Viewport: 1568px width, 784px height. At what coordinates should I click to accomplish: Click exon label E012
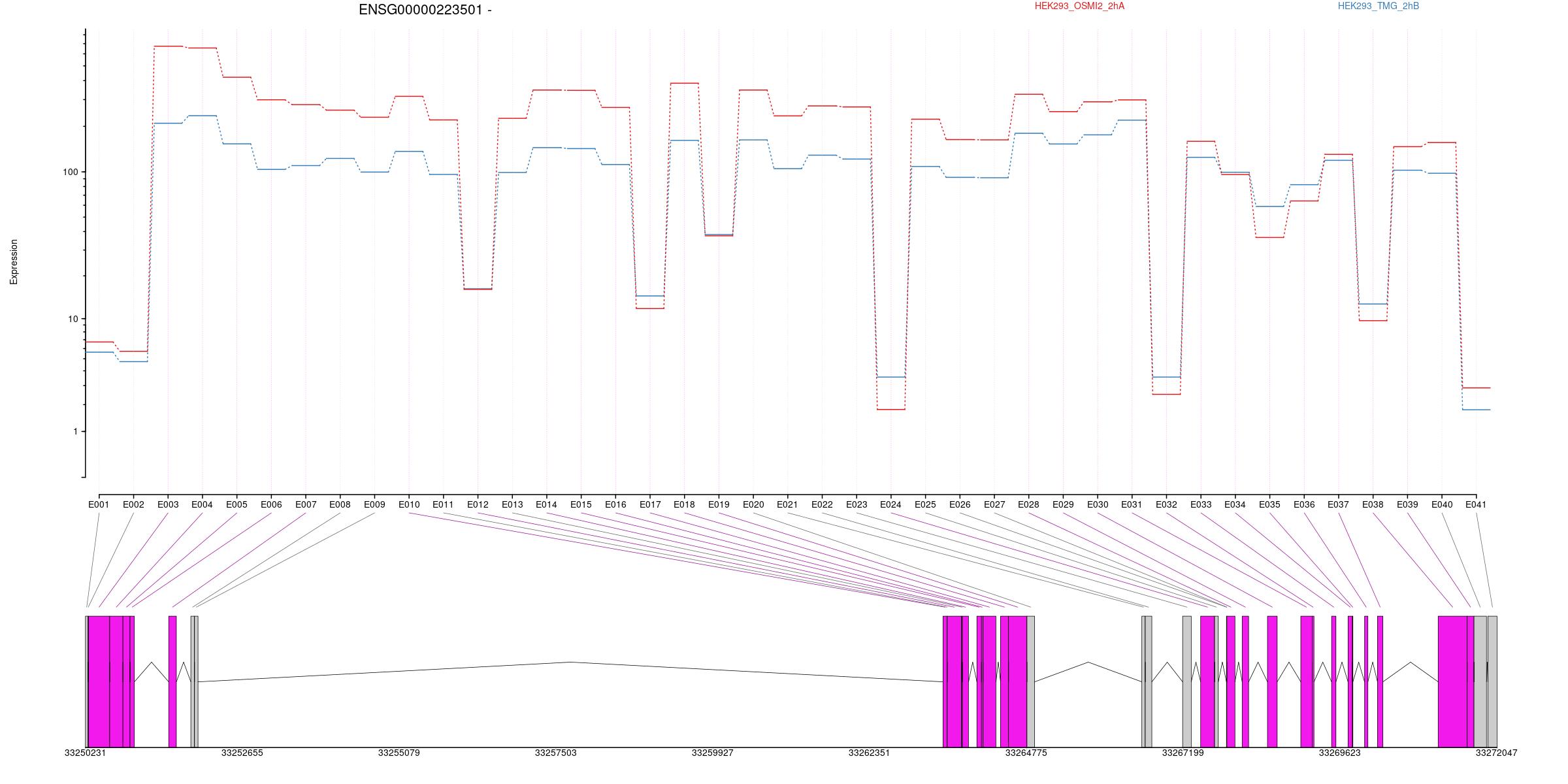tap(478, 504)
